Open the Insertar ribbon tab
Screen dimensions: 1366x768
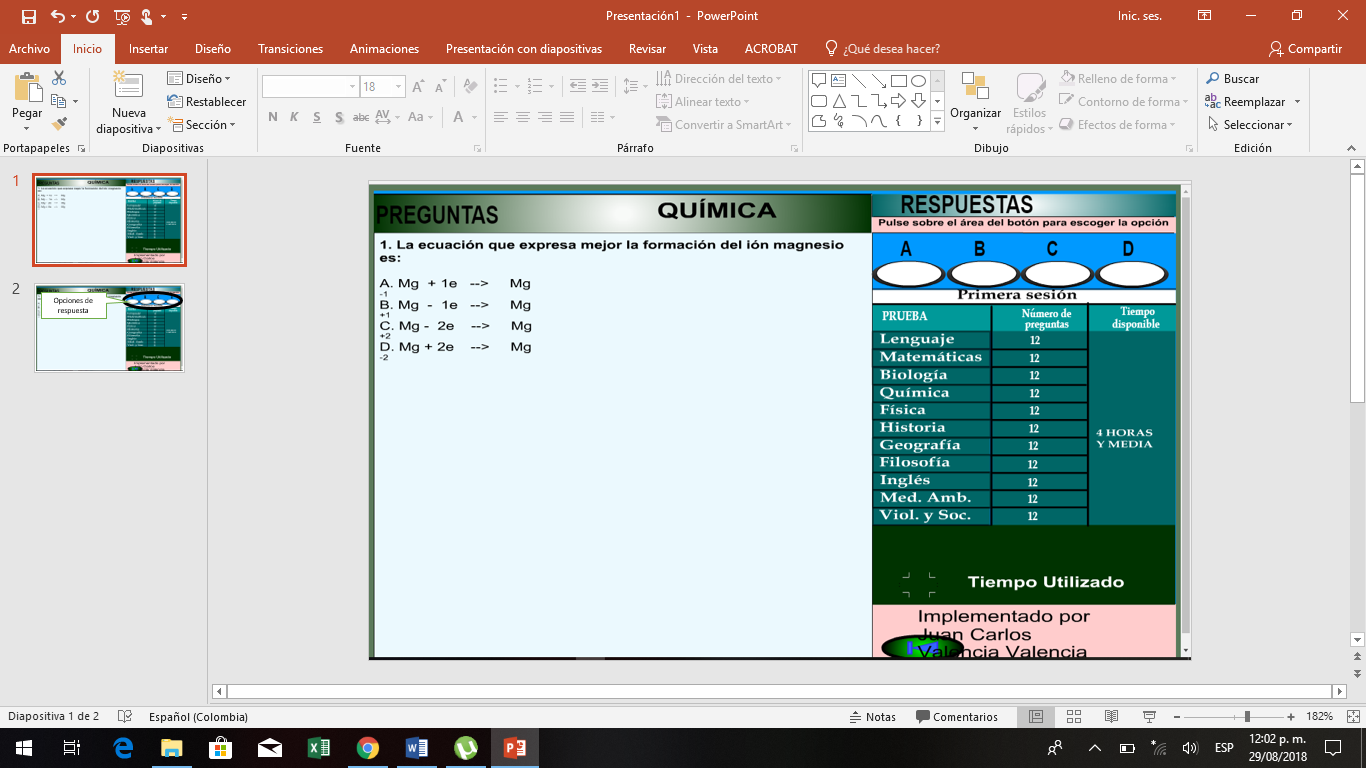tap(148, 49)
